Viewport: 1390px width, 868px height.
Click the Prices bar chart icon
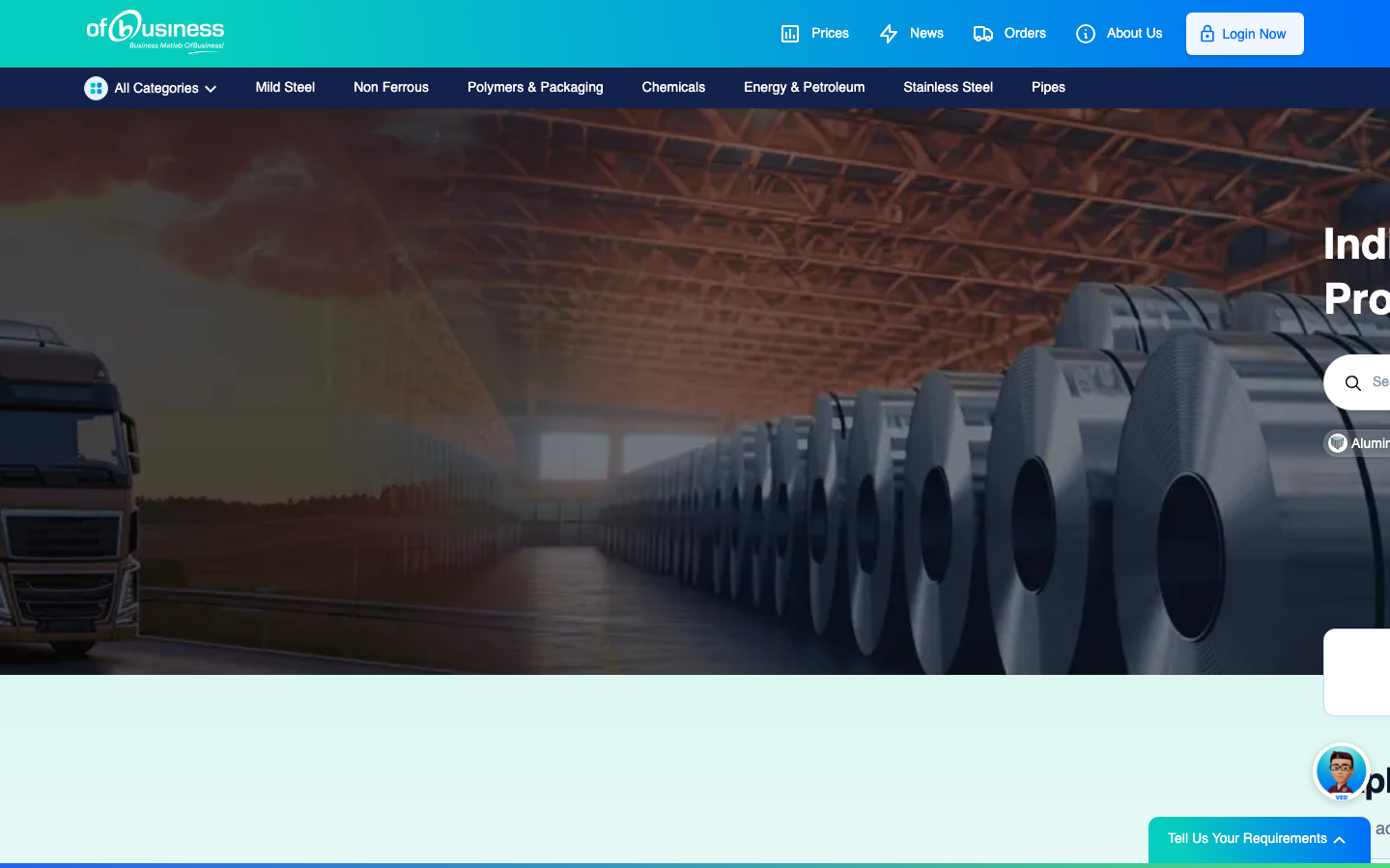tap(790, 34)
